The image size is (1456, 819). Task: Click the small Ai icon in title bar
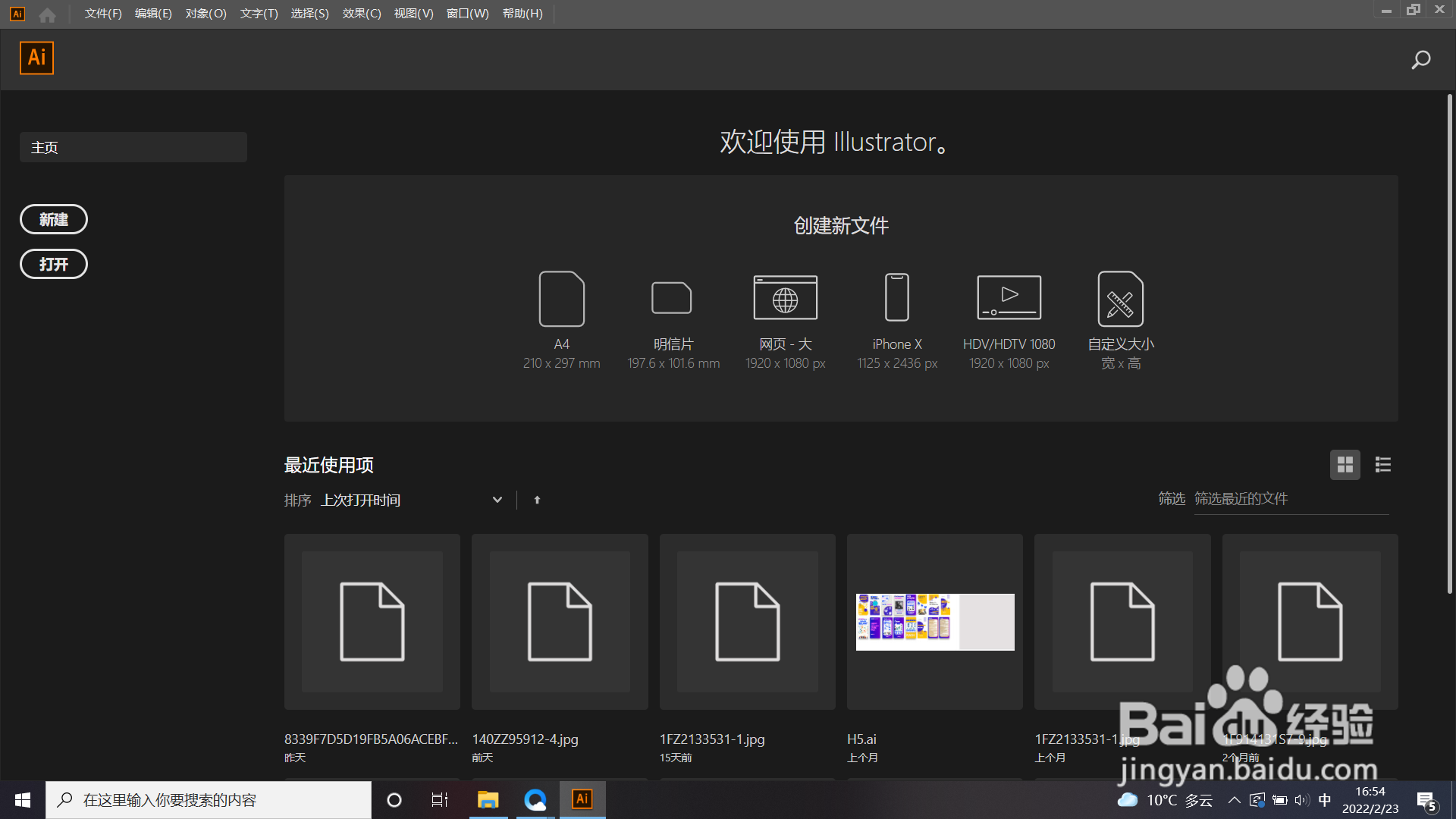pyautogui.click(x=17, y=14)
